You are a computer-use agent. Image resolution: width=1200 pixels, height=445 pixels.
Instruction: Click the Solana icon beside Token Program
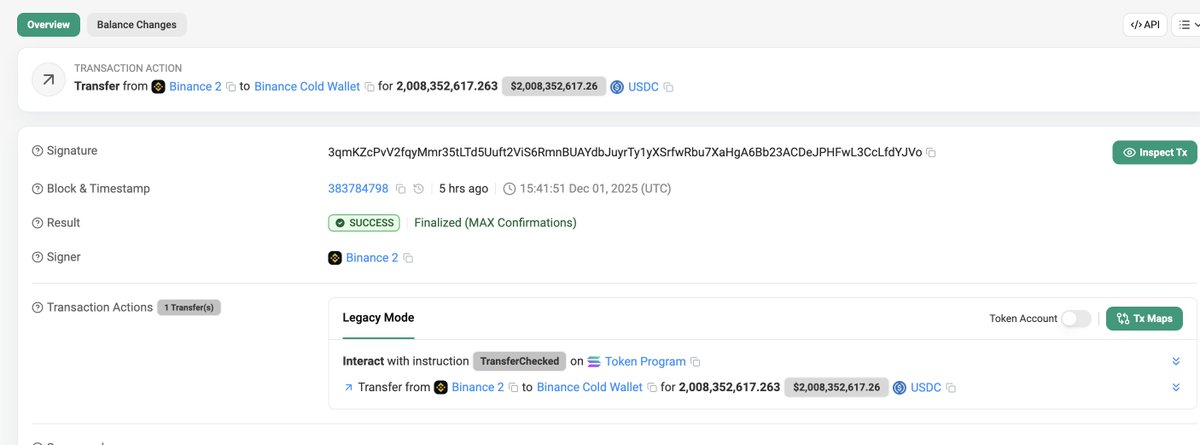(594, 361)
